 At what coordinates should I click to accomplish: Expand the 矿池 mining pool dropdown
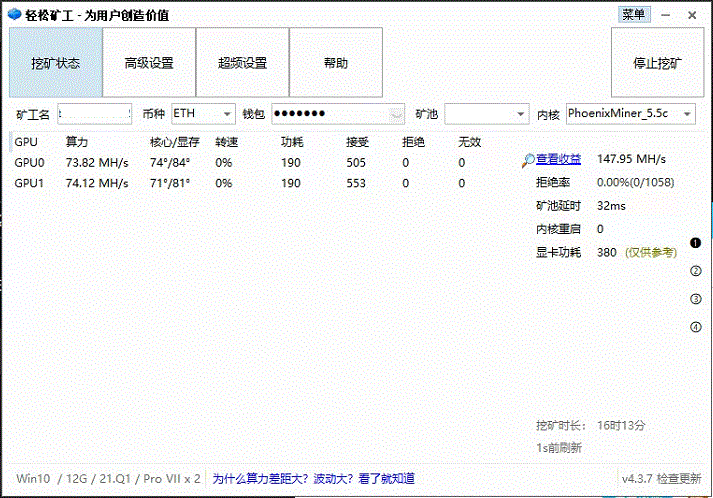[x=520, y=114]
